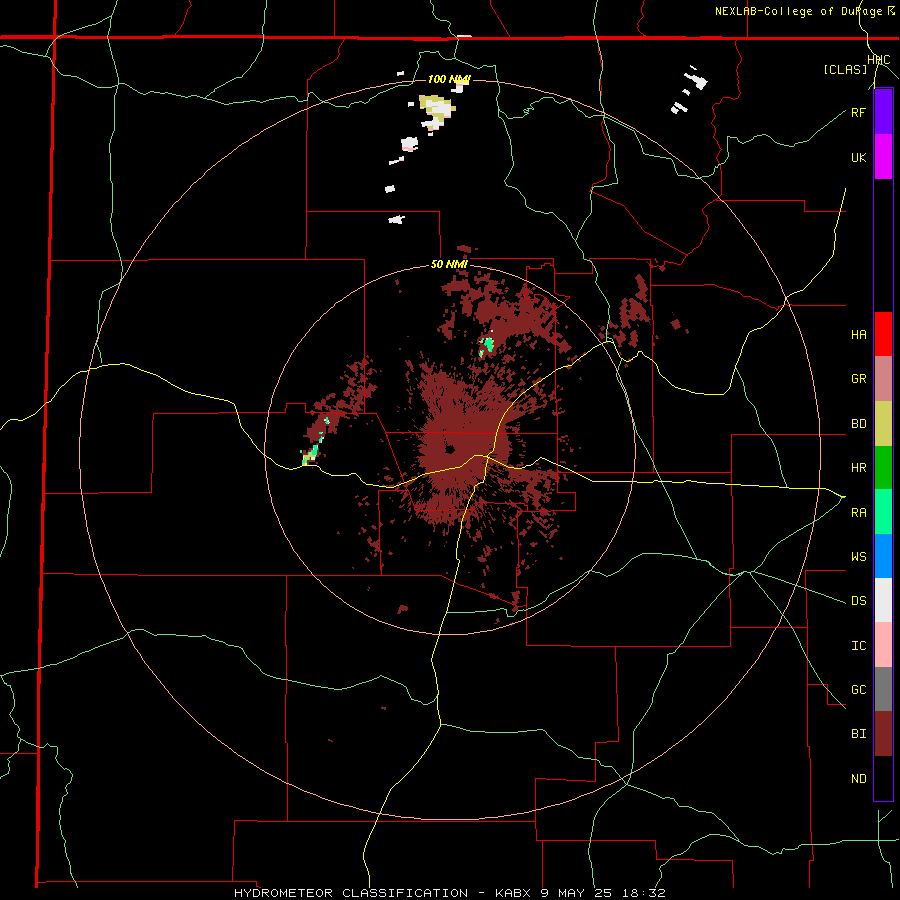The width and height of the screenshot is (900, 900).
Task: Click the HA legend label
Action: click(x=859, y=335)
